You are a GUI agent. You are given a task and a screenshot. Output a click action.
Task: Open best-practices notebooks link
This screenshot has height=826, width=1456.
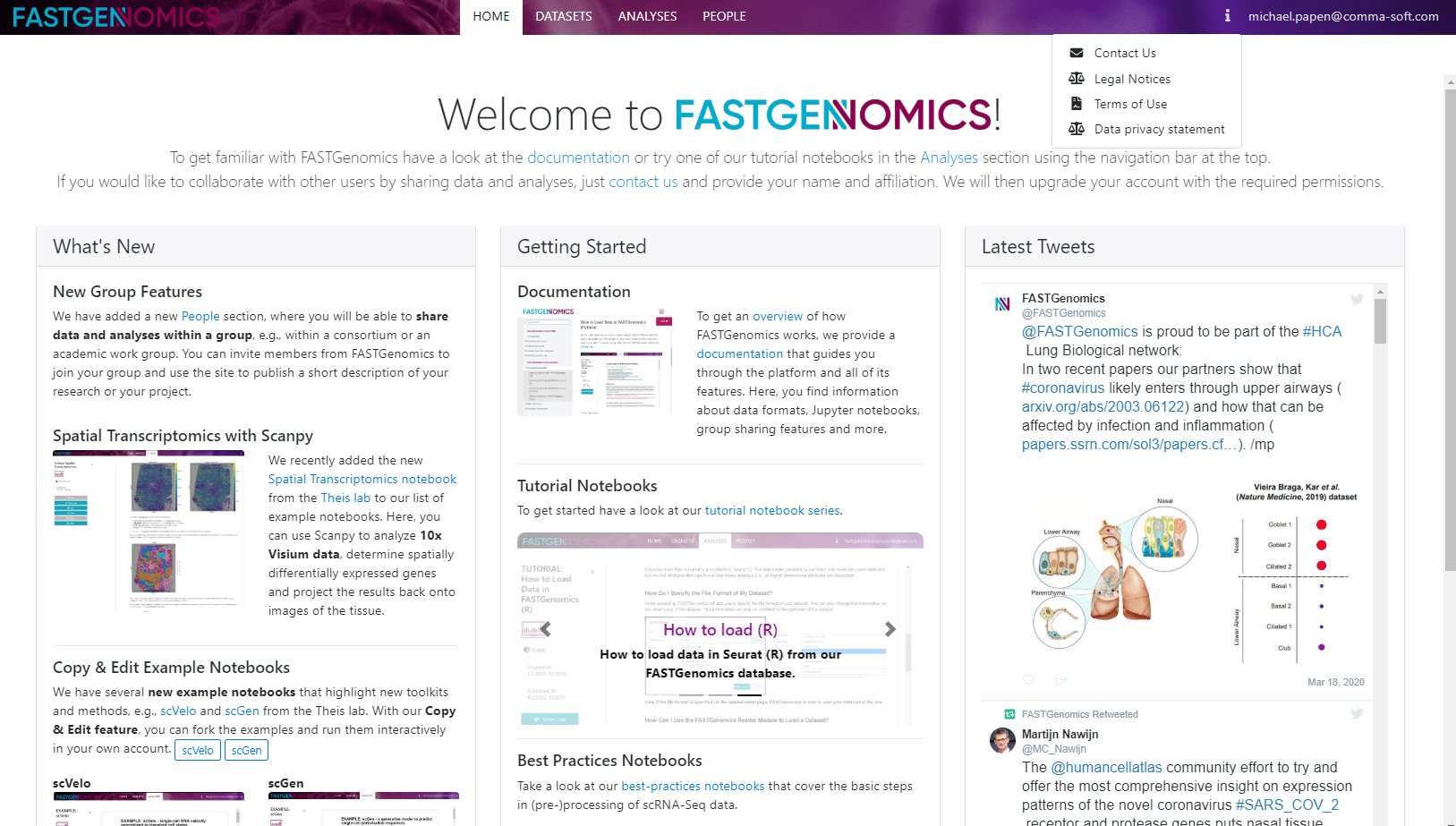tap(693, 786)
